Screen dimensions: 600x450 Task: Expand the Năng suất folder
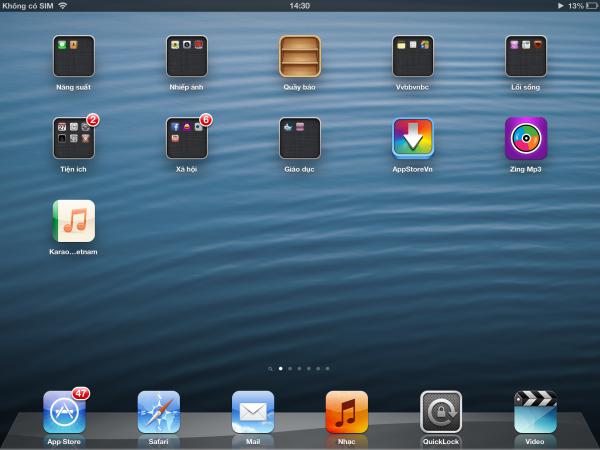(x=74, y=57)
